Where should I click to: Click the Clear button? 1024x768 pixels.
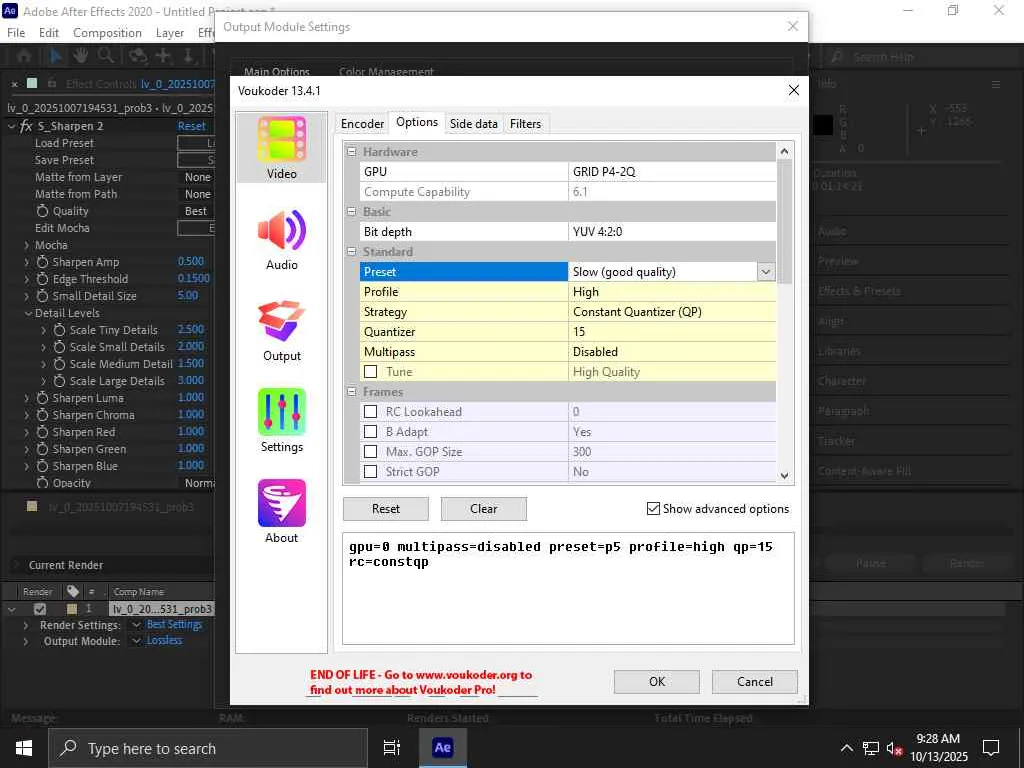pyautogui.click(x=484, y=509)
